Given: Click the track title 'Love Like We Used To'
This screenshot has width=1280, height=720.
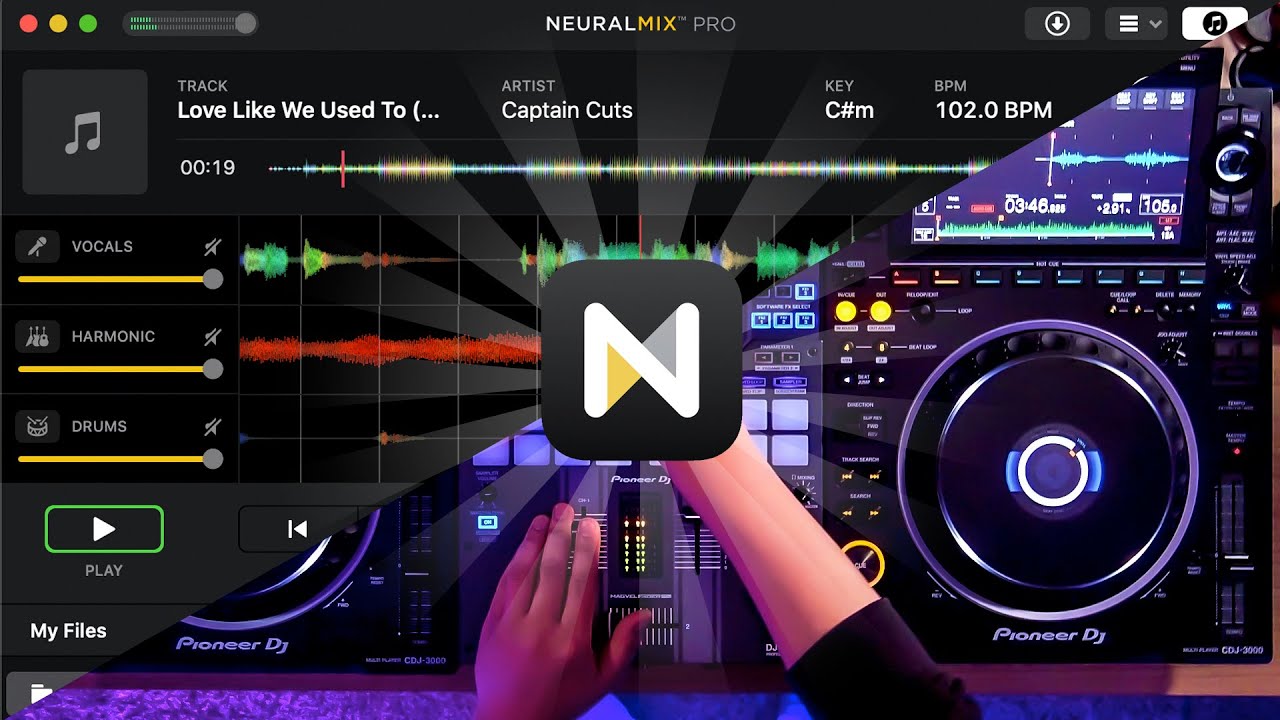Looking at the screenshot, I should pos(308,111).
